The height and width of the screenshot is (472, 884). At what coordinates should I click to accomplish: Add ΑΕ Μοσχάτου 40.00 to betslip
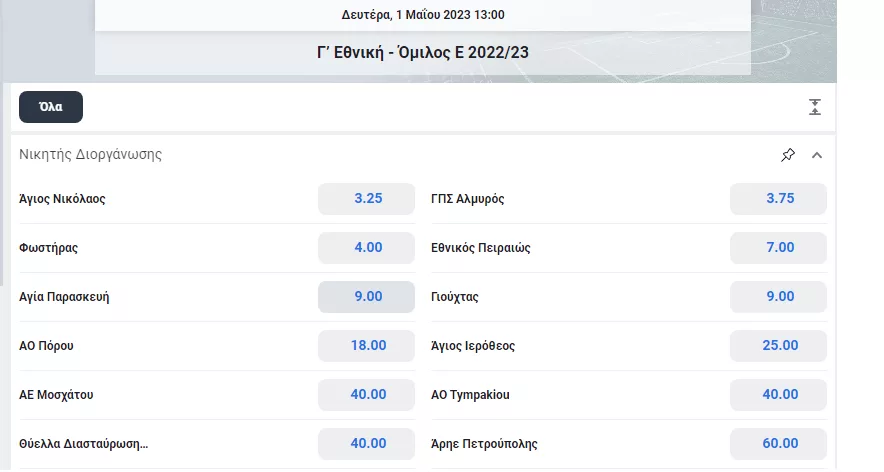366,395
